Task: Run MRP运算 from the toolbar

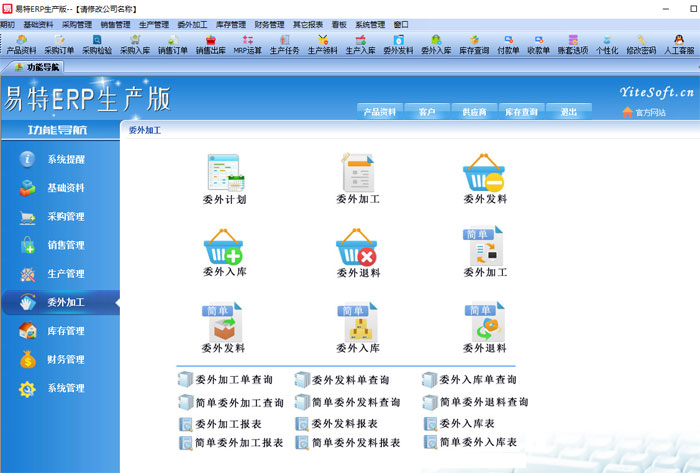Action: pyautogui.click(x=247, y=43)
